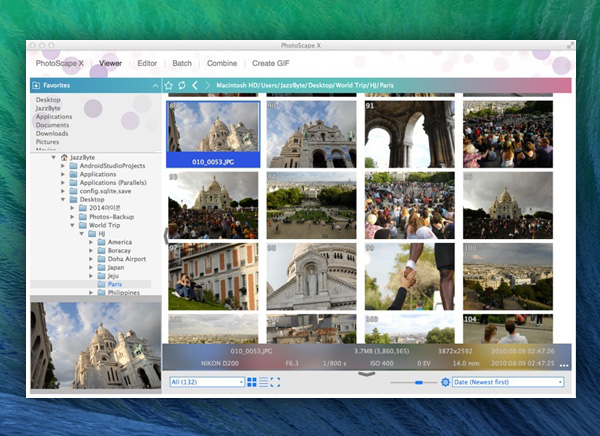Select photo thumbnail number 104
The height and width of the screenshot is (436, 600).
508,329
